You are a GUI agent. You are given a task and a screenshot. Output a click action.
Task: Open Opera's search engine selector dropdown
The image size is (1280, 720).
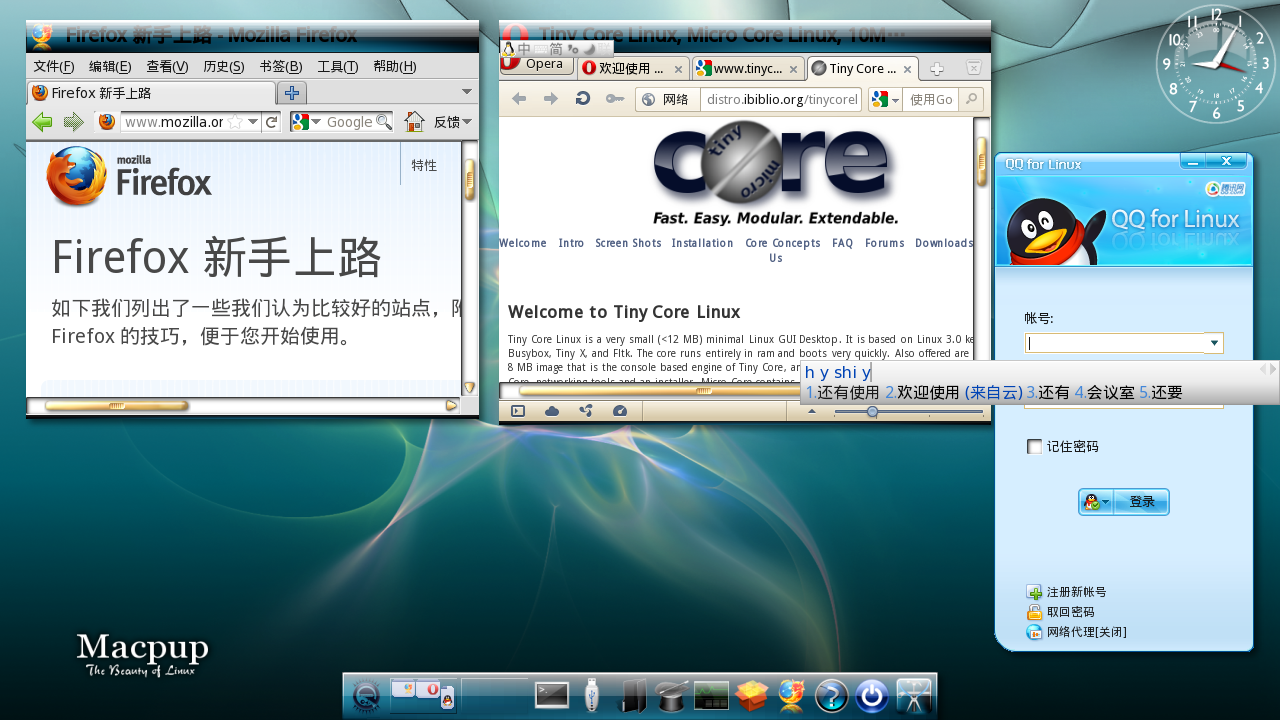click(885, 99)
